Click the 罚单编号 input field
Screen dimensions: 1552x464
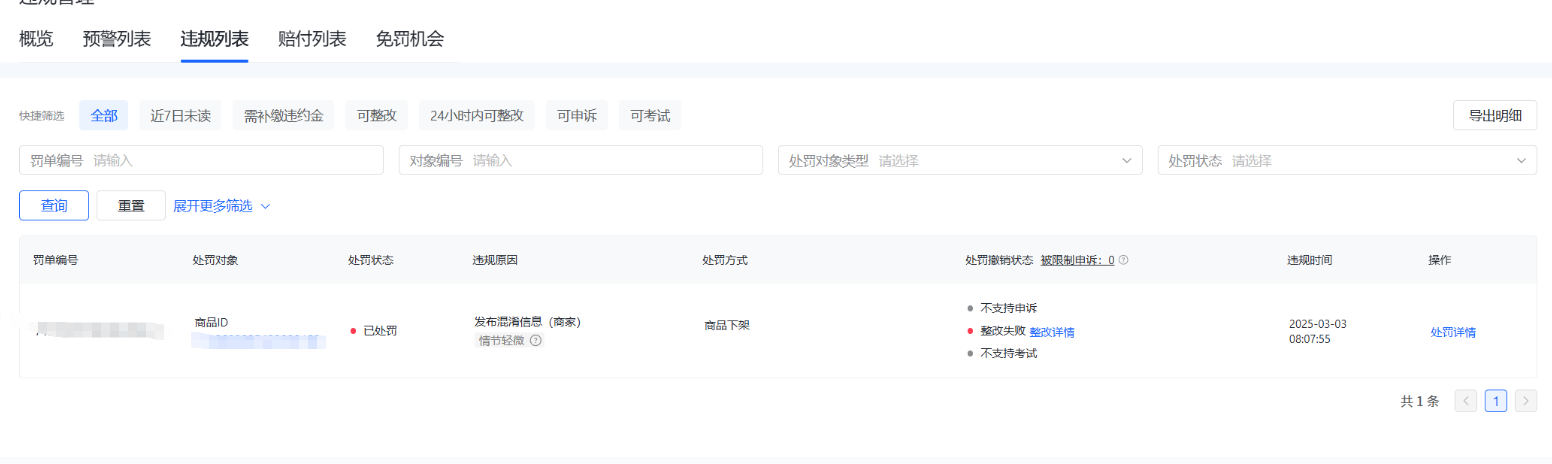click(x=235, y=160)
